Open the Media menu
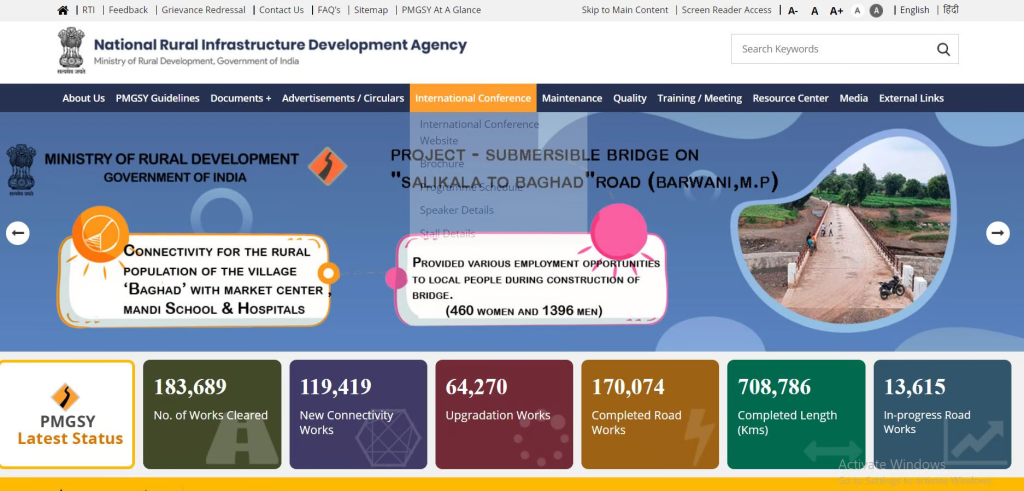 (854, 98)
